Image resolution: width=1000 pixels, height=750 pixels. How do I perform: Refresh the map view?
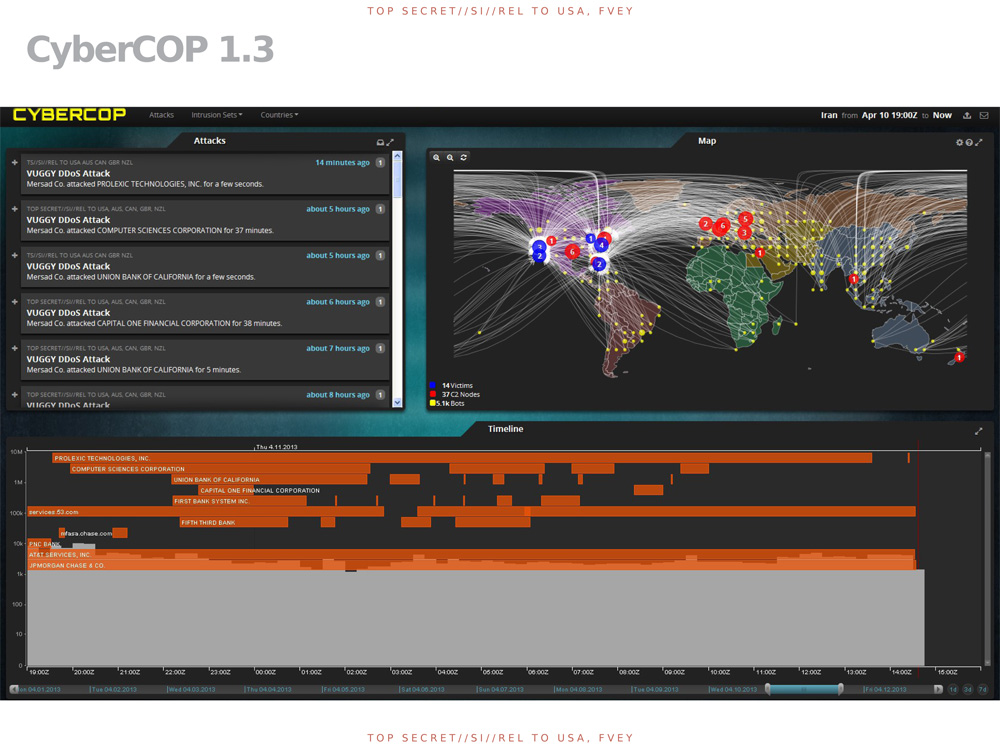[464, 158]
